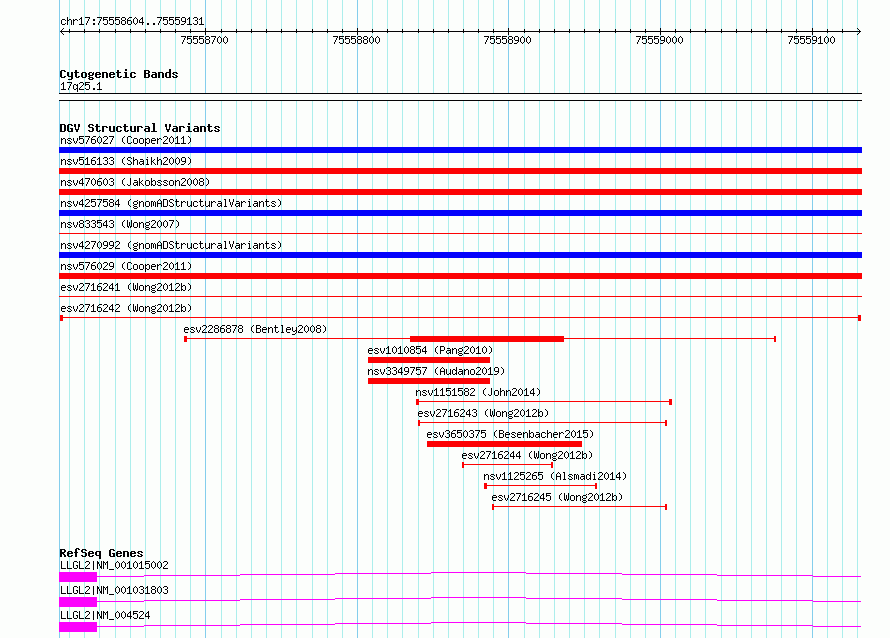The image size is (890, 638).
Task: Click the thin red line of nsv1151582
Action: point(544,402)
